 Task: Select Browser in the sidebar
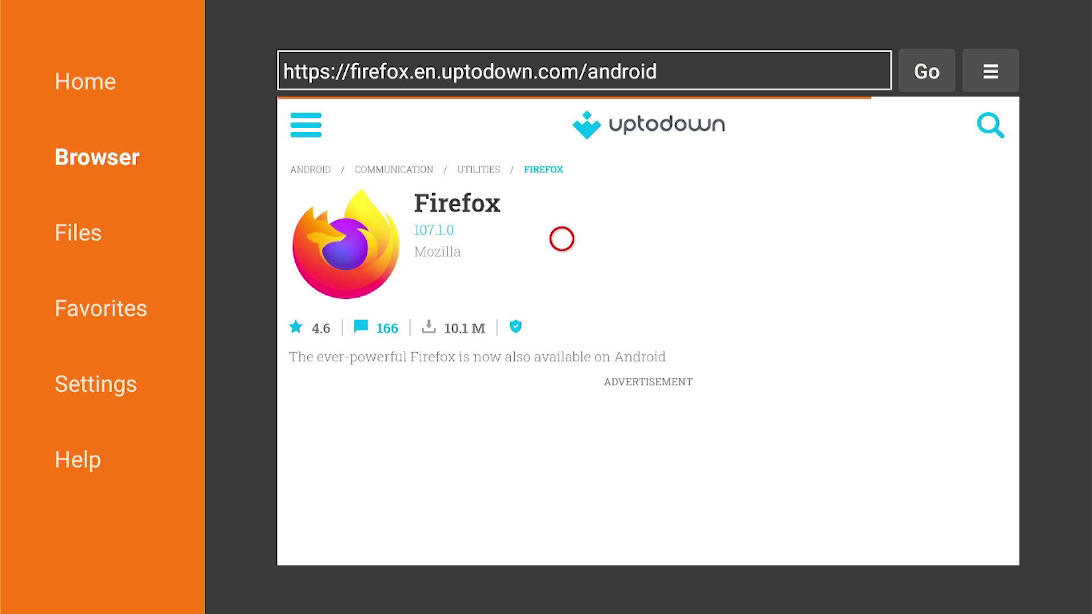(x=97, y=157)
